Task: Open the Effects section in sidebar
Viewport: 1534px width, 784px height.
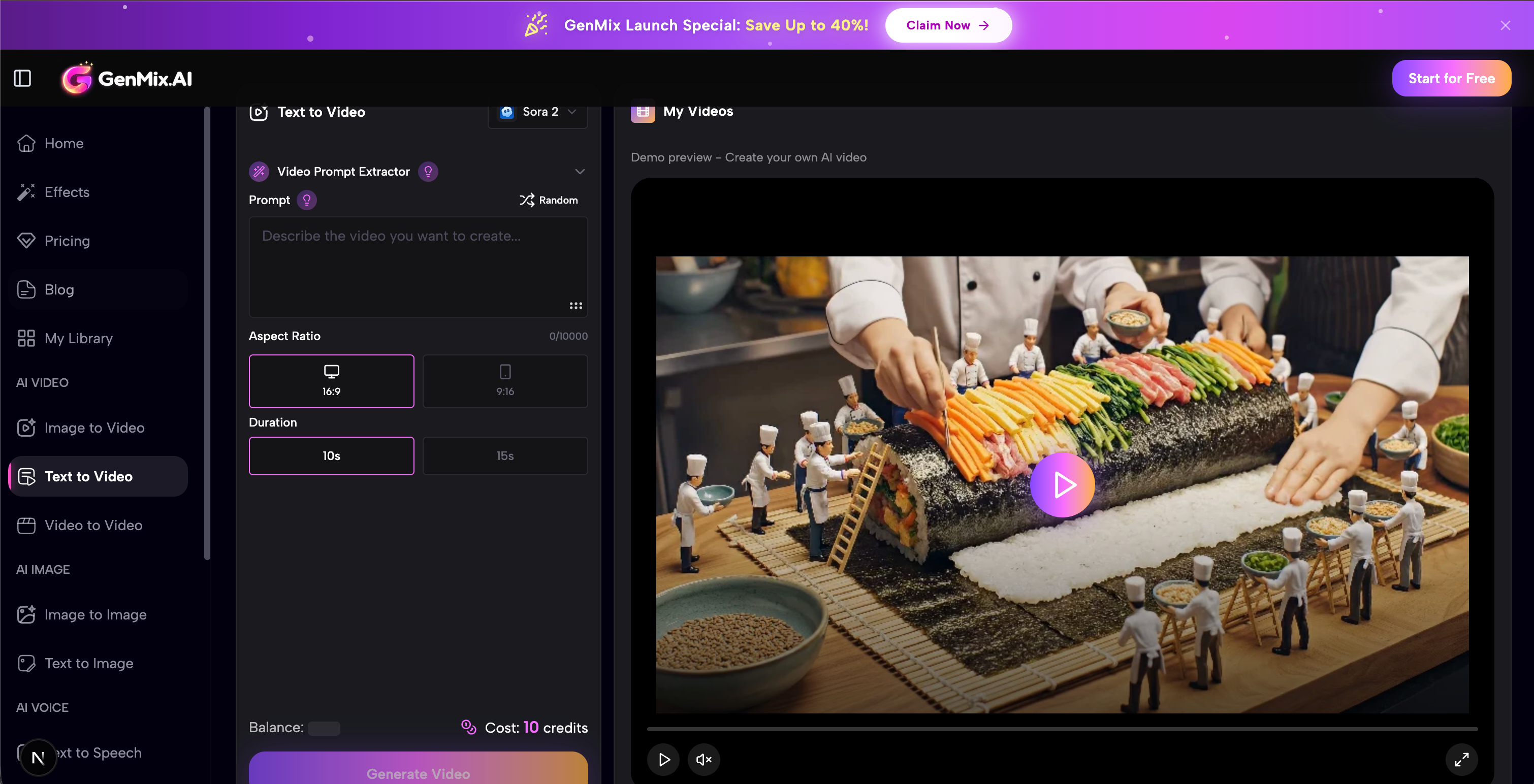Action: click(67, 192)
